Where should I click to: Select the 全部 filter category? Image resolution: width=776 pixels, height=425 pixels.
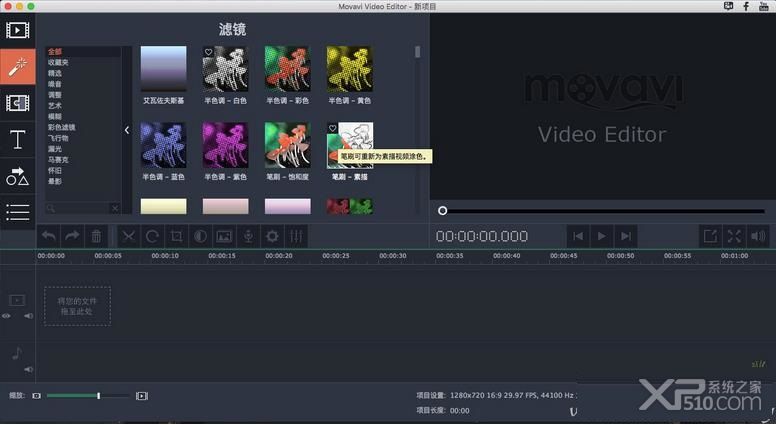(x=55, y=51)
